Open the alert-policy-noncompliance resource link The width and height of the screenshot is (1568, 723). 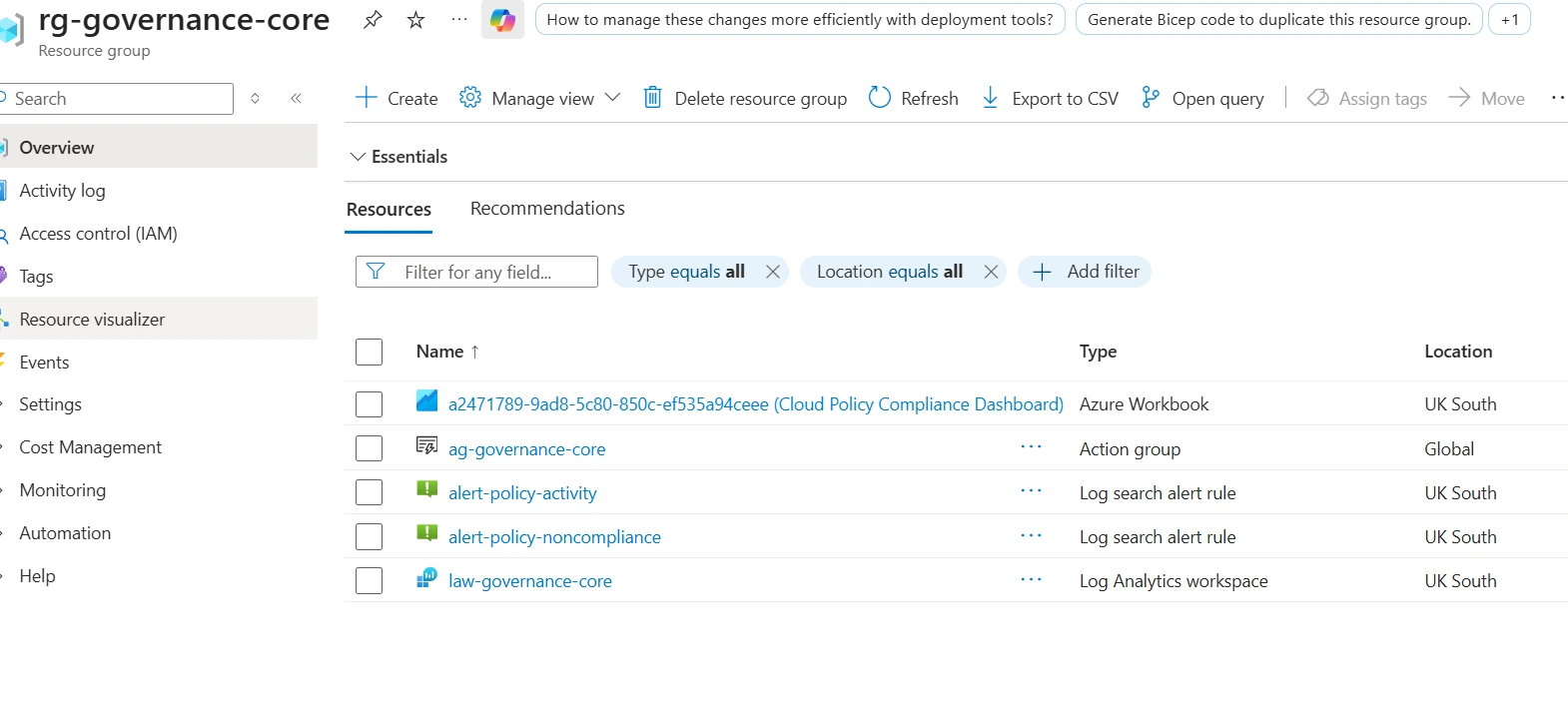point(554,537)
